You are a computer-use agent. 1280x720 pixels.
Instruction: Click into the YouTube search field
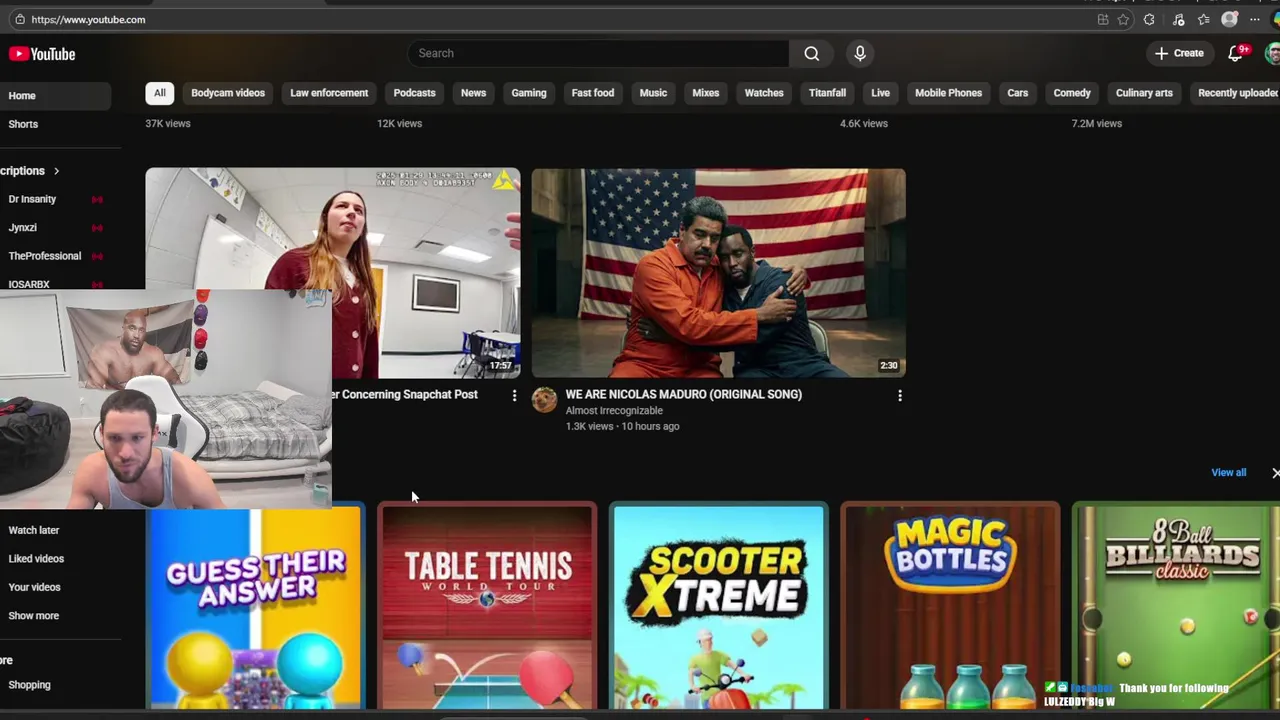point(598,53)
